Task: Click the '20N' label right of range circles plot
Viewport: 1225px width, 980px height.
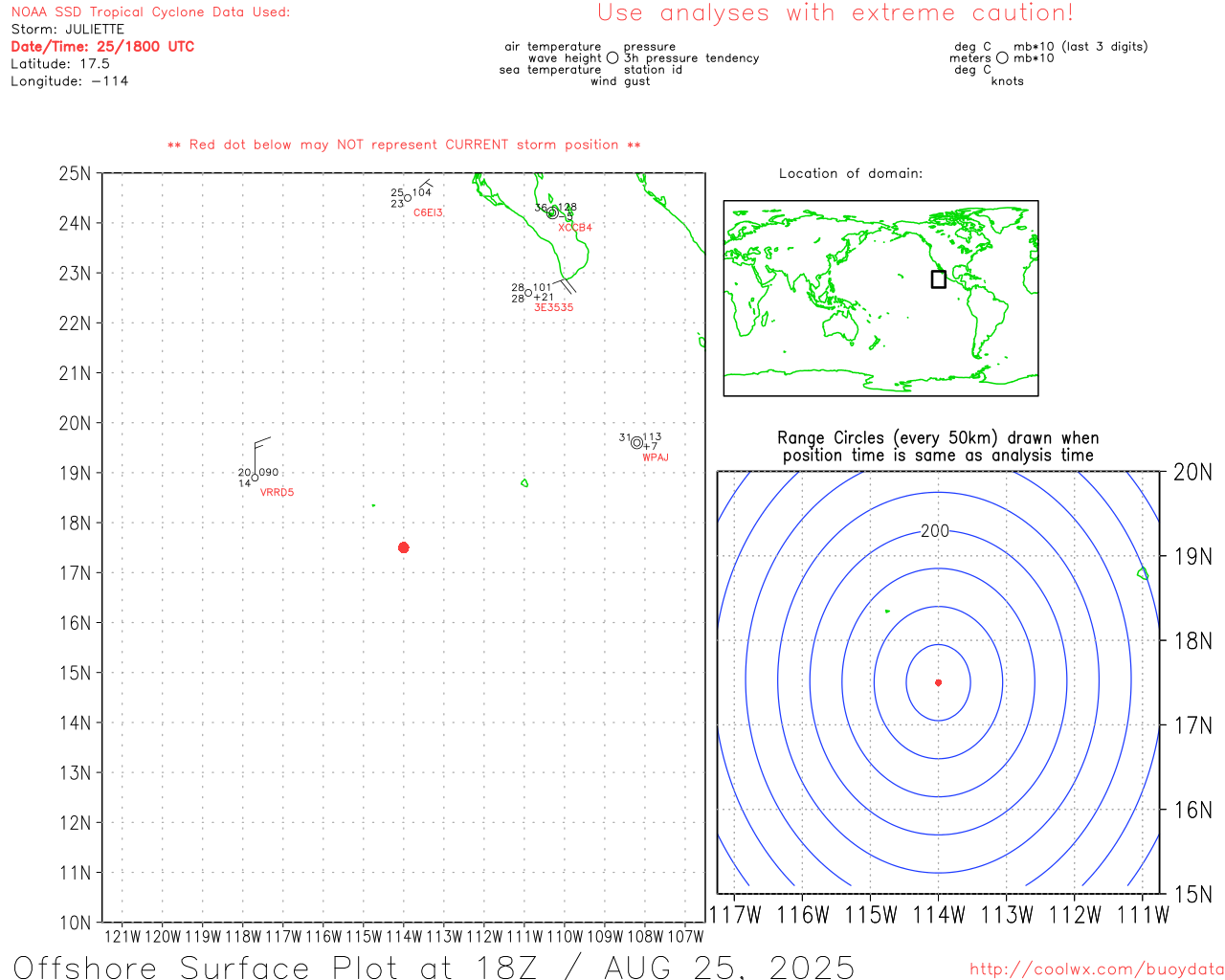Action: coord(1193,472)
